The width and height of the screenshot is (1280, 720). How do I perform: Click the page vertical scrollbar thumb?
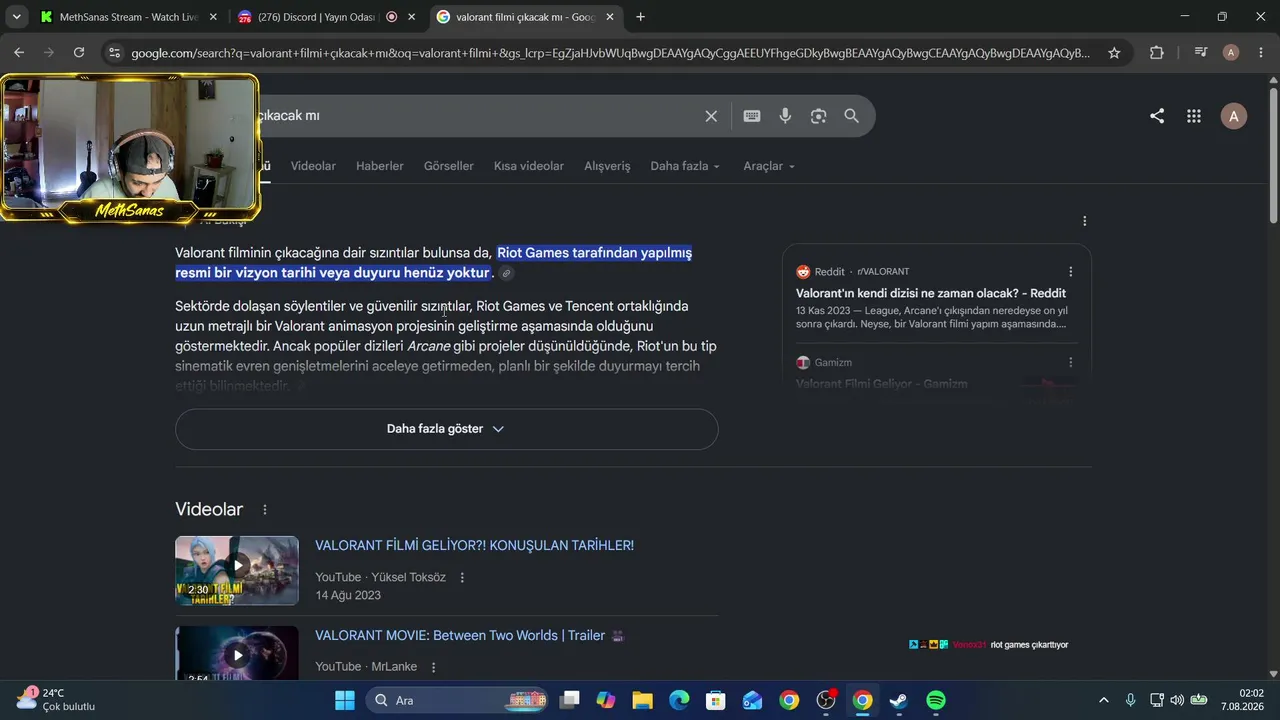click(x=1273, y=155)
